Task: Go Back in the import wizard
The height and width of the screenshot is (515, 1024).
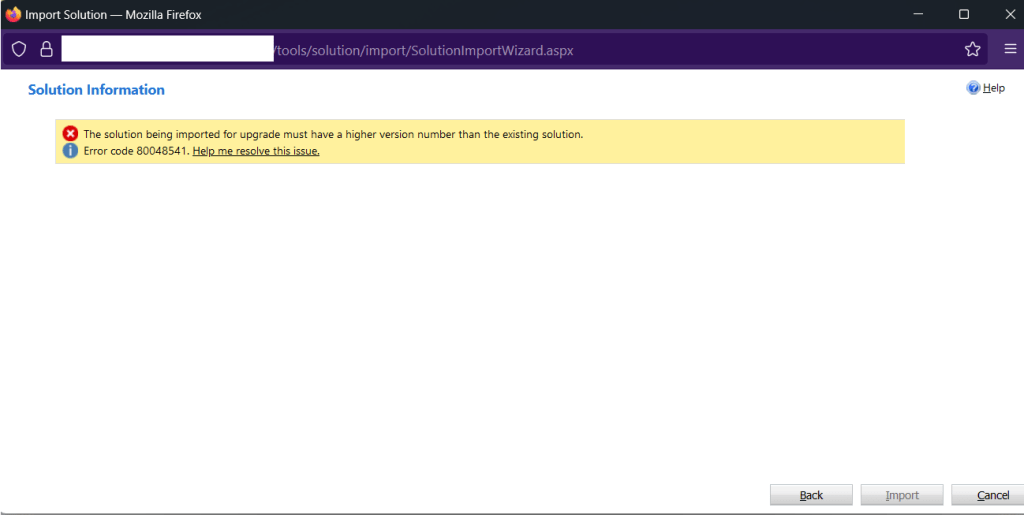Action: (x=811, y=495)
